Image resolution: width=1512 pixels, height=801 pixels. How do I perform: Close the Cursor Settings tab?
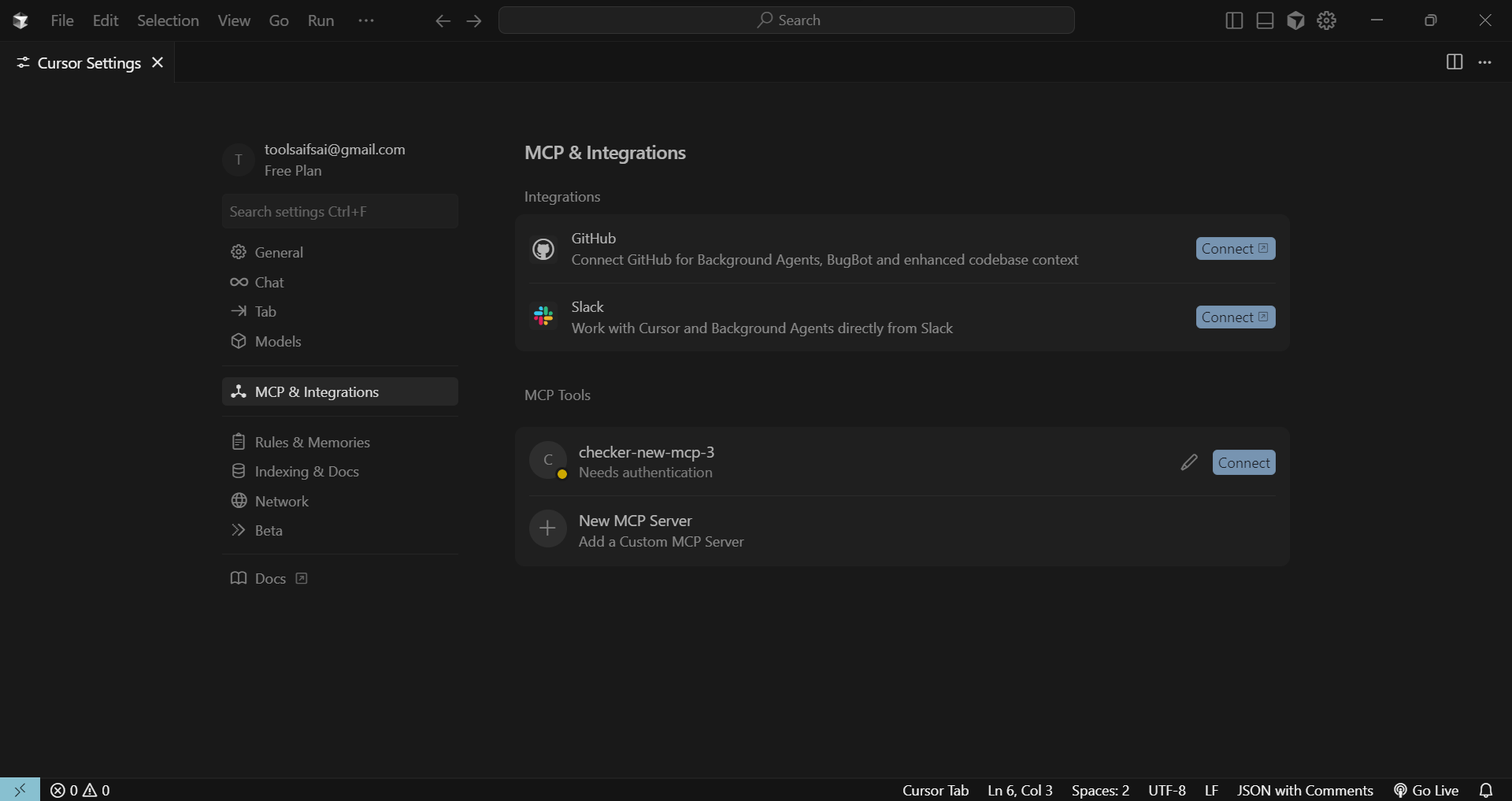pyautogui.click(x=157, y=62)
